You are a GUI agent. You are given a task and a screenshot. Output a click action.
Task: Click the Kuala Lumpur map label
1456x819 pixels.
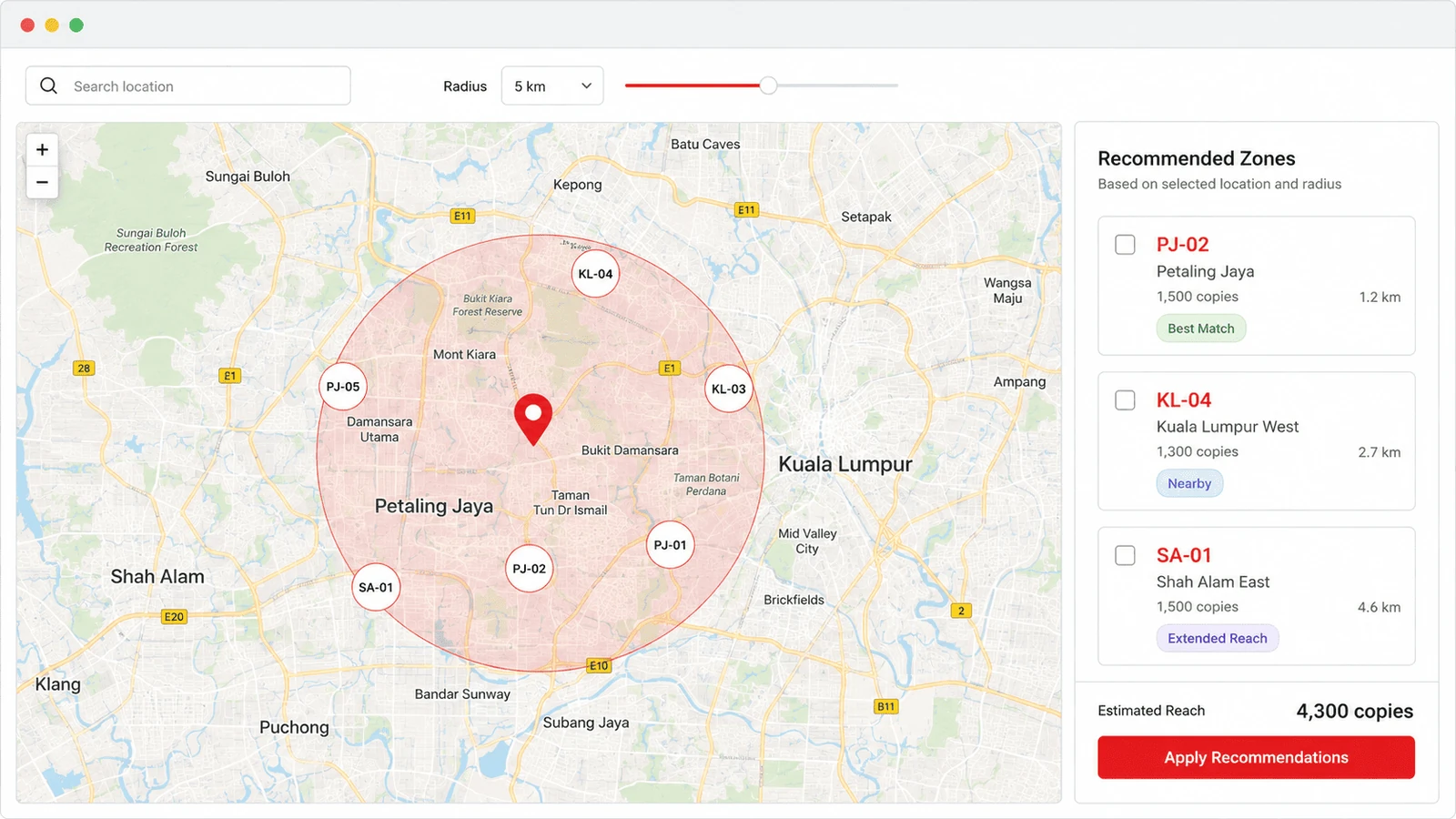845,464
